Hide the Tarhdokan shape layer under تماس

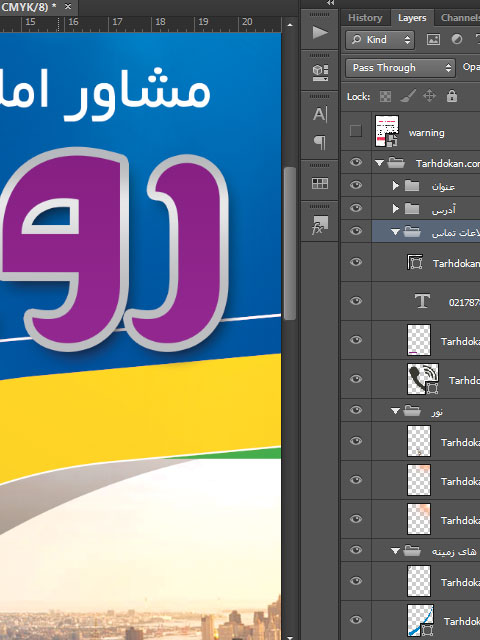[x=356, y=262]
